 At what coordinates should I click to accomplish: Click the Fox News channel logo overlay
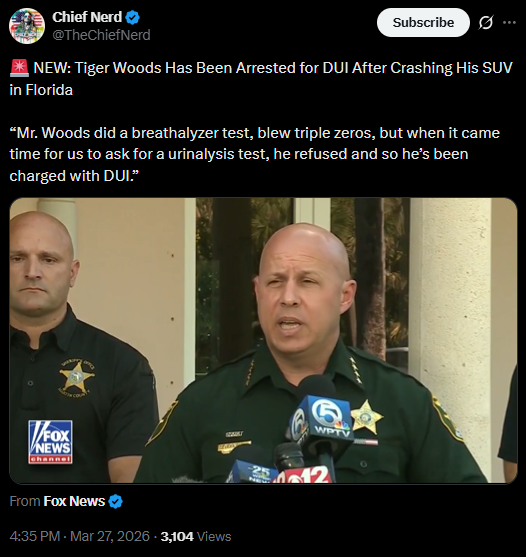tap(50, 442)
